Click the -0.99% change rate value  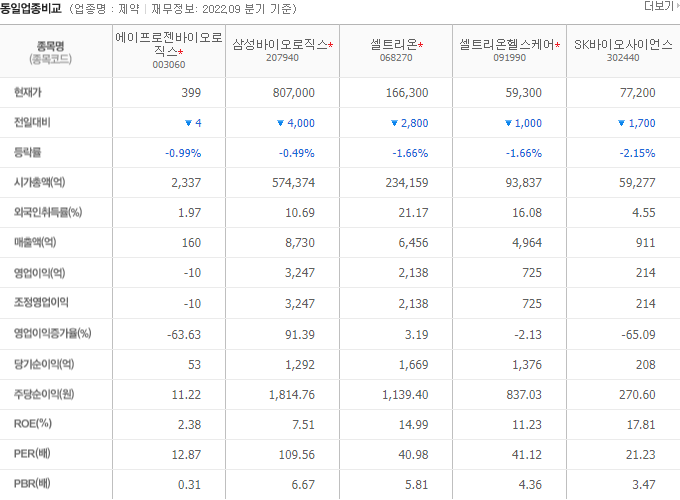pos(183,153)
